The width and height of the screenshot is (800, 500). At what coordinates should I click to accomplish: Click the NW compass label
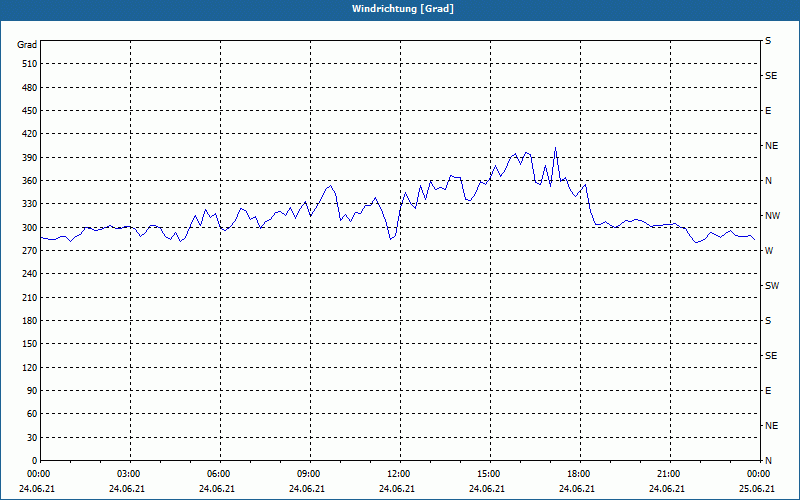coord(772,216)
